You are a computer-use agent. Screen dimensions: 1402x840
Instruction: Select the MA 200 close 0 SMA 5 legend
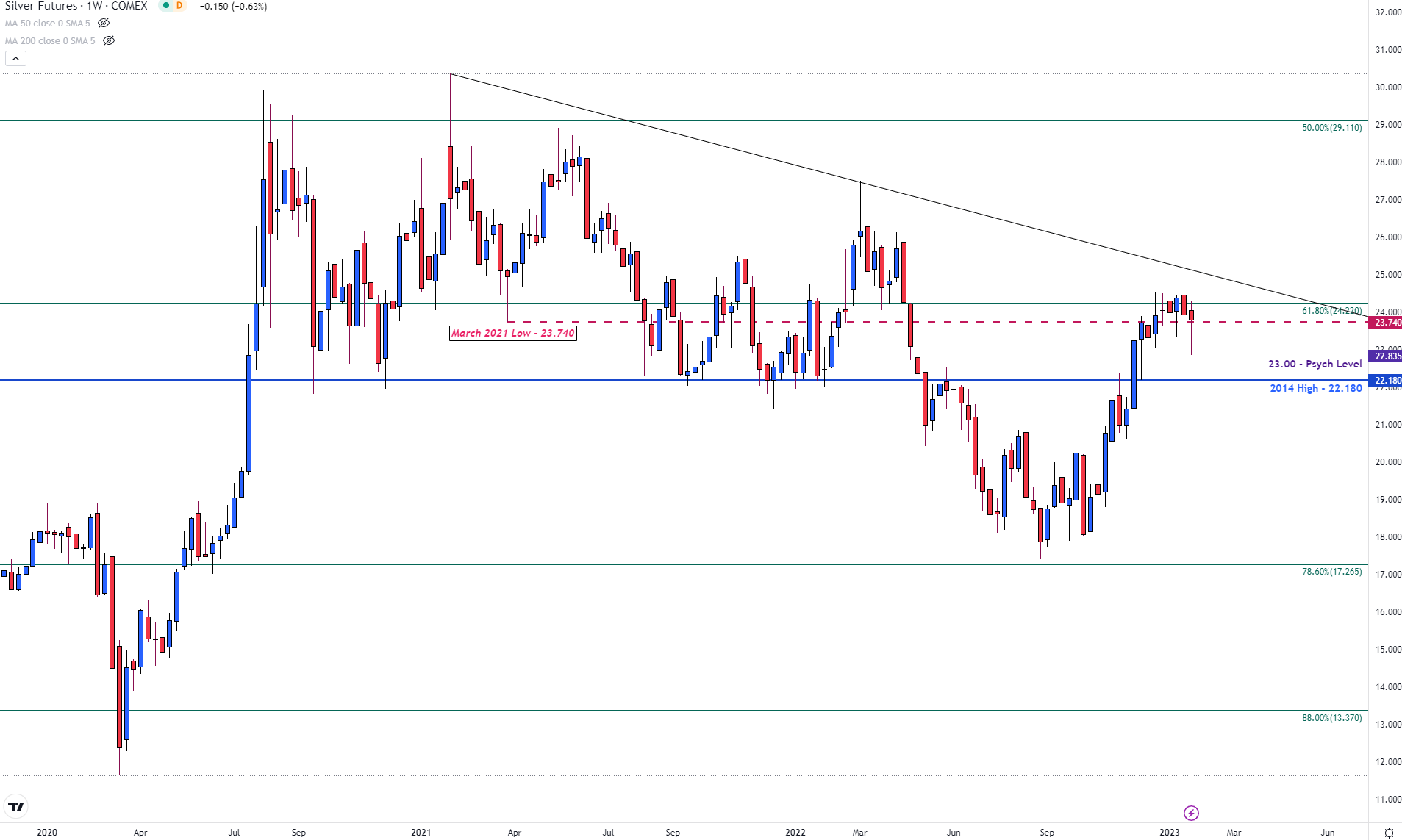[x=50, y=41]
